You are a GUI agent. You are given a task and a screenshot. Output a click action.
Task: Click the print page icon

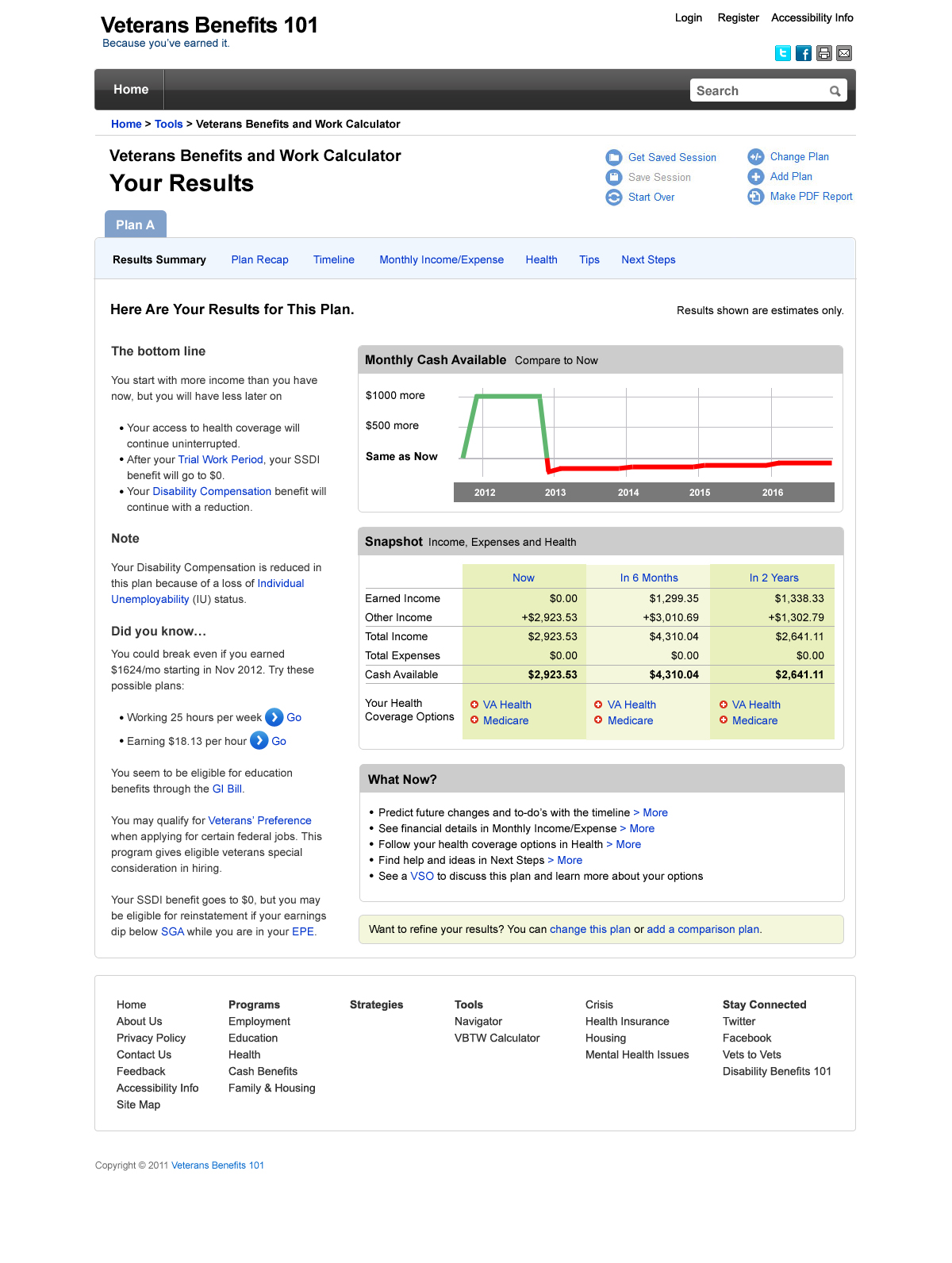tap(823, 53)
